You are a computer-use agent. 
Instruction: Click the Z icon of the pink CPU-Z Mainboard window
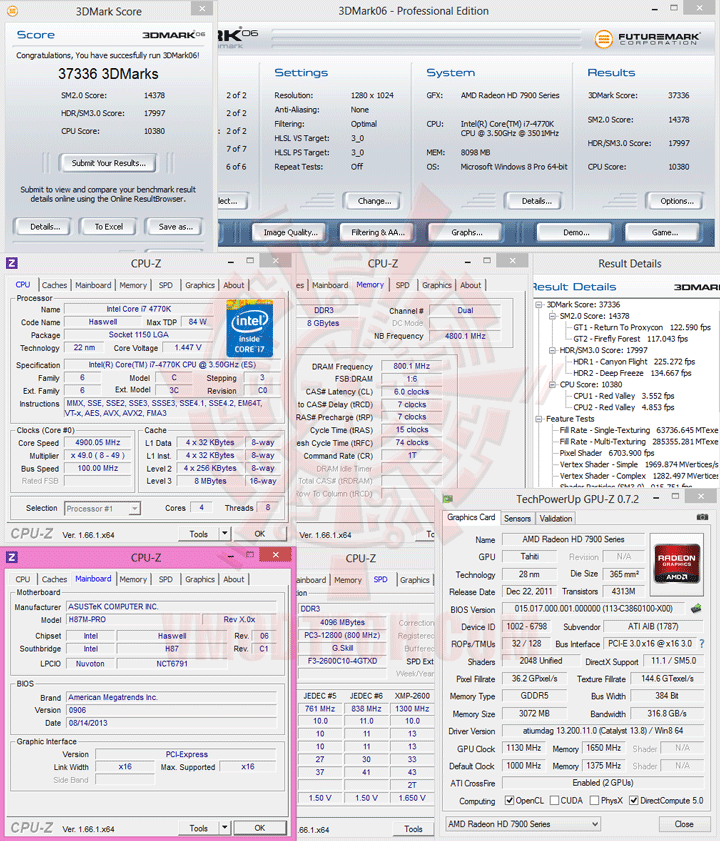(12, 557)
